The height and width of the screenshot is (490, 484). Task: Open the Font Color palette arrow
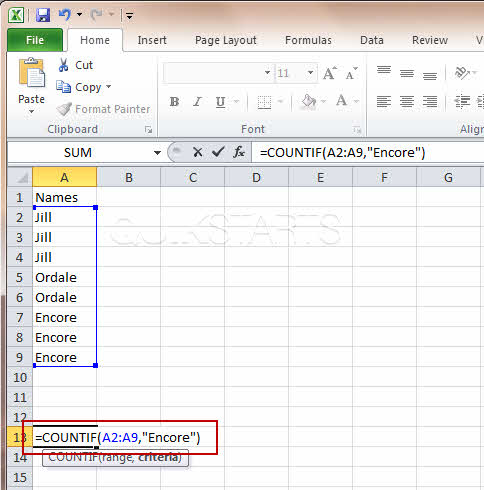pos(356,101)
